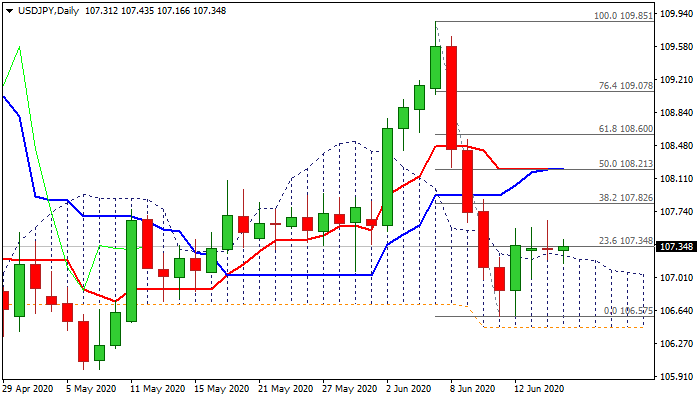The height and width of the screenshot is (400, 700).
Task: Click the 105.910 price axis label
Action: 678,377
